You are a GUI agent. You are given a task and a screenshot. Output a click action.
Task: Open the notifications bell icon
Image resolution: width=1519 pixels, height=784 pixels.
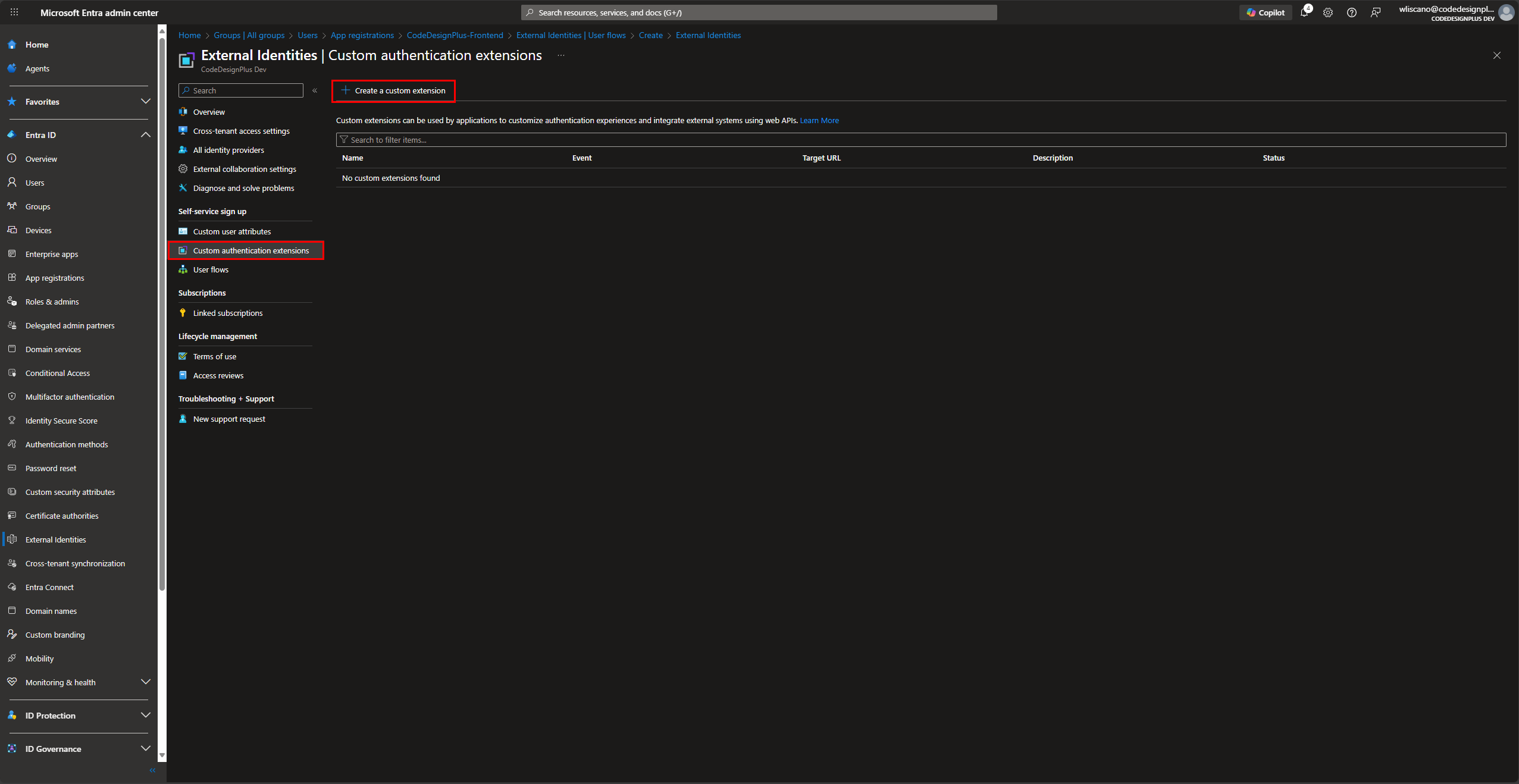click(1304, 12)
